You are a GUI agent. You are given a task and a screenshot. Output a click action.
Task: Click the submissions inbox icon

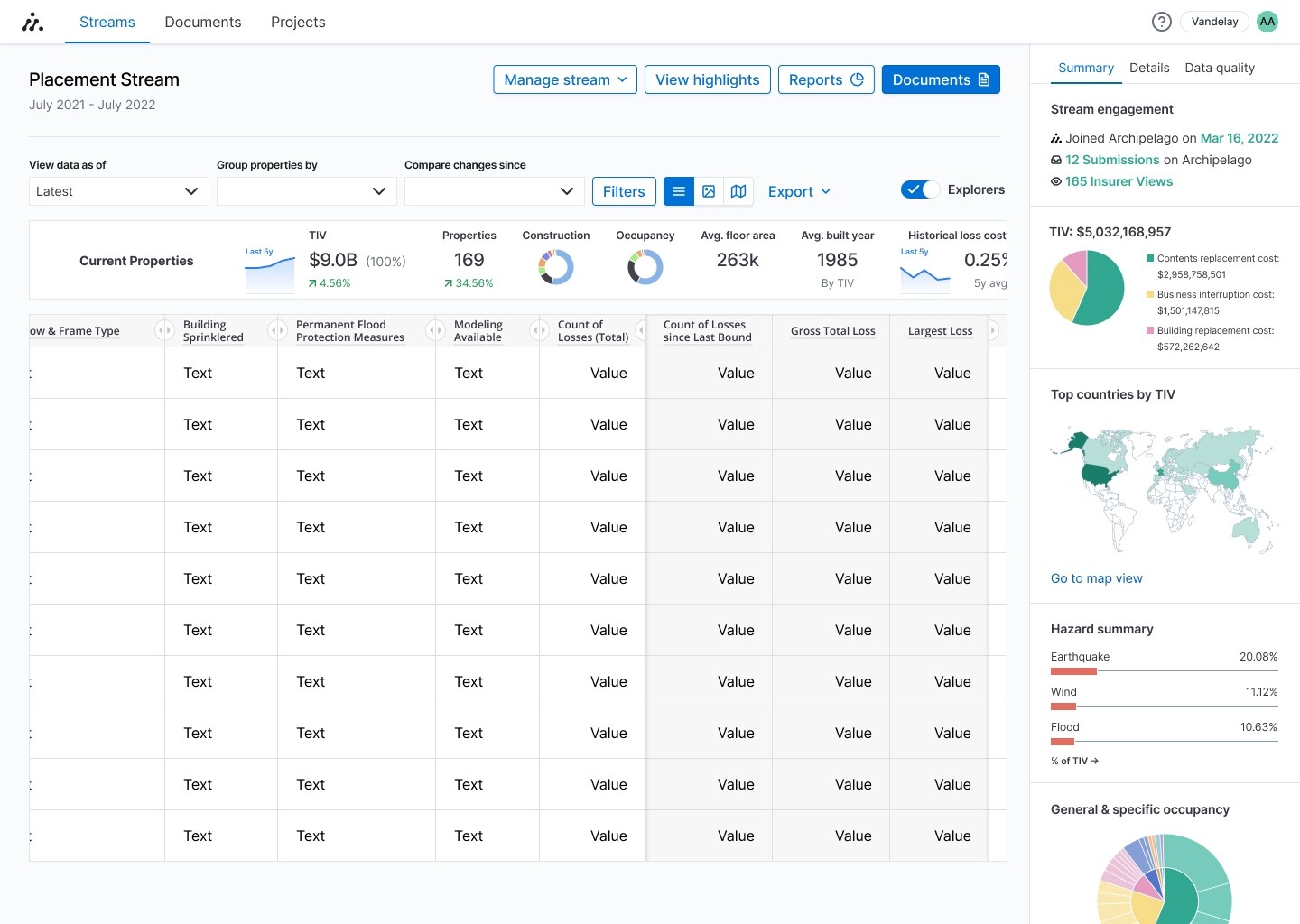[x=1056, y=160]
